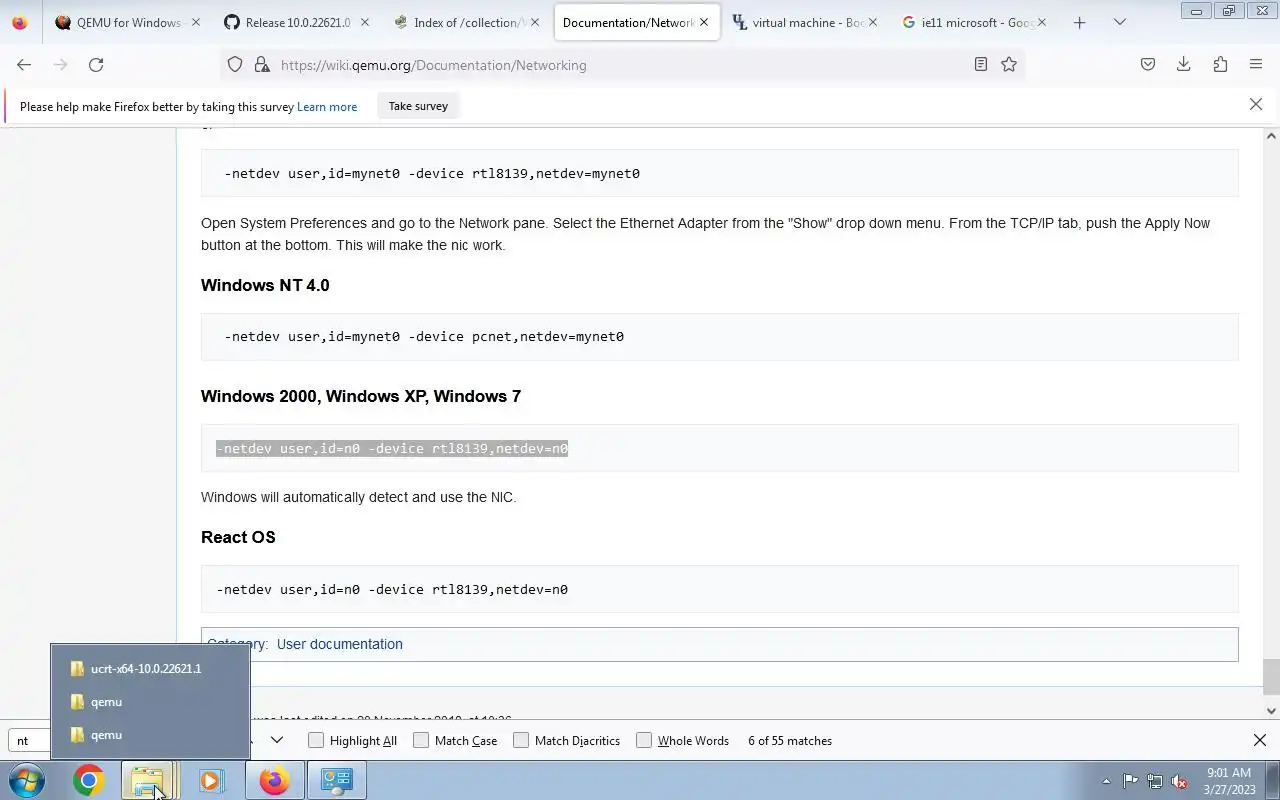This screenshot has height=800, width=1280.
Task: Open a new tab
Action: pos(1079,22)
